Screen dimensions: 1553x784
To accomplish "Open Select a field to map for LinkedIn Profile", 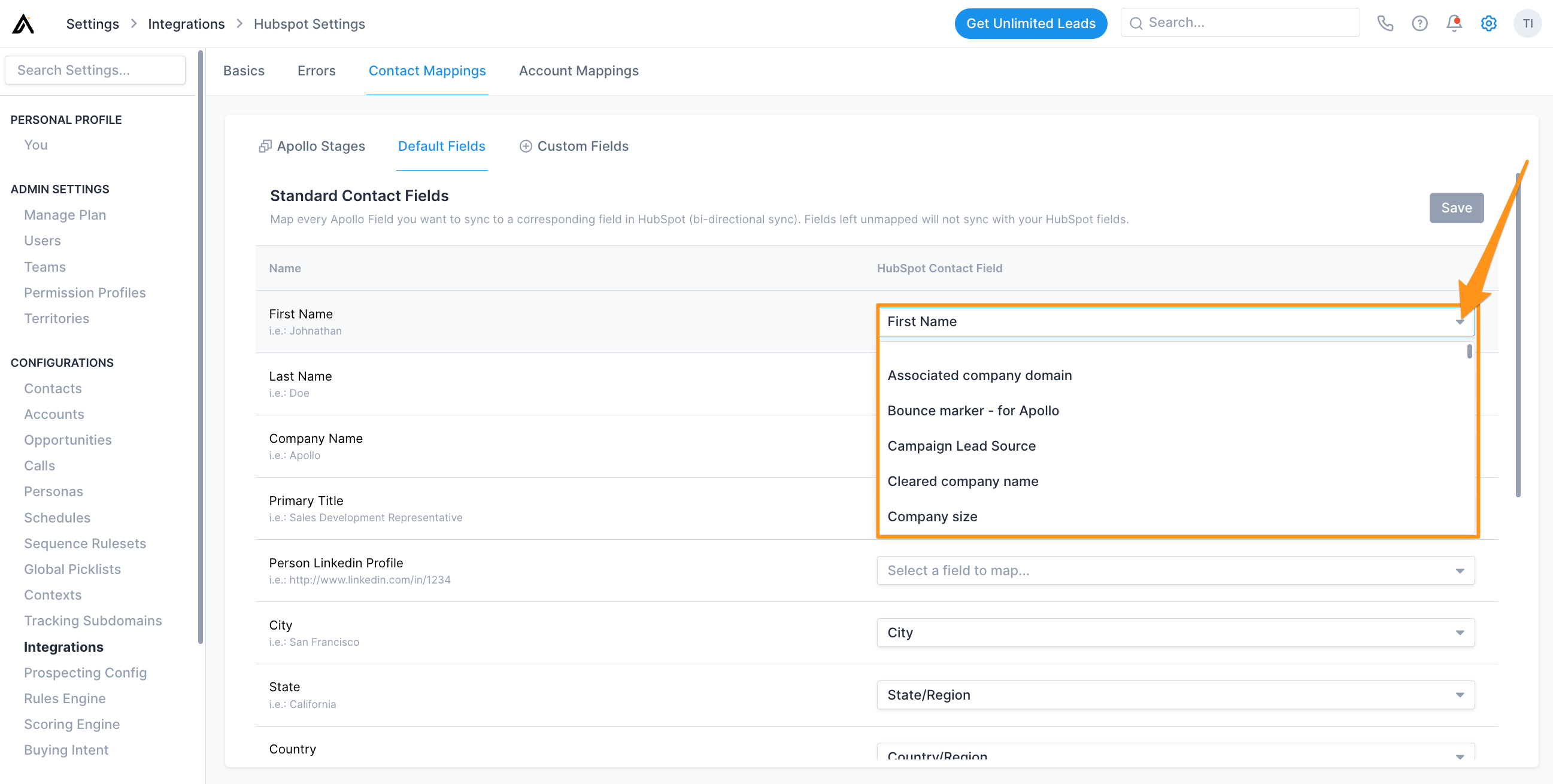I will point(1175,570).
